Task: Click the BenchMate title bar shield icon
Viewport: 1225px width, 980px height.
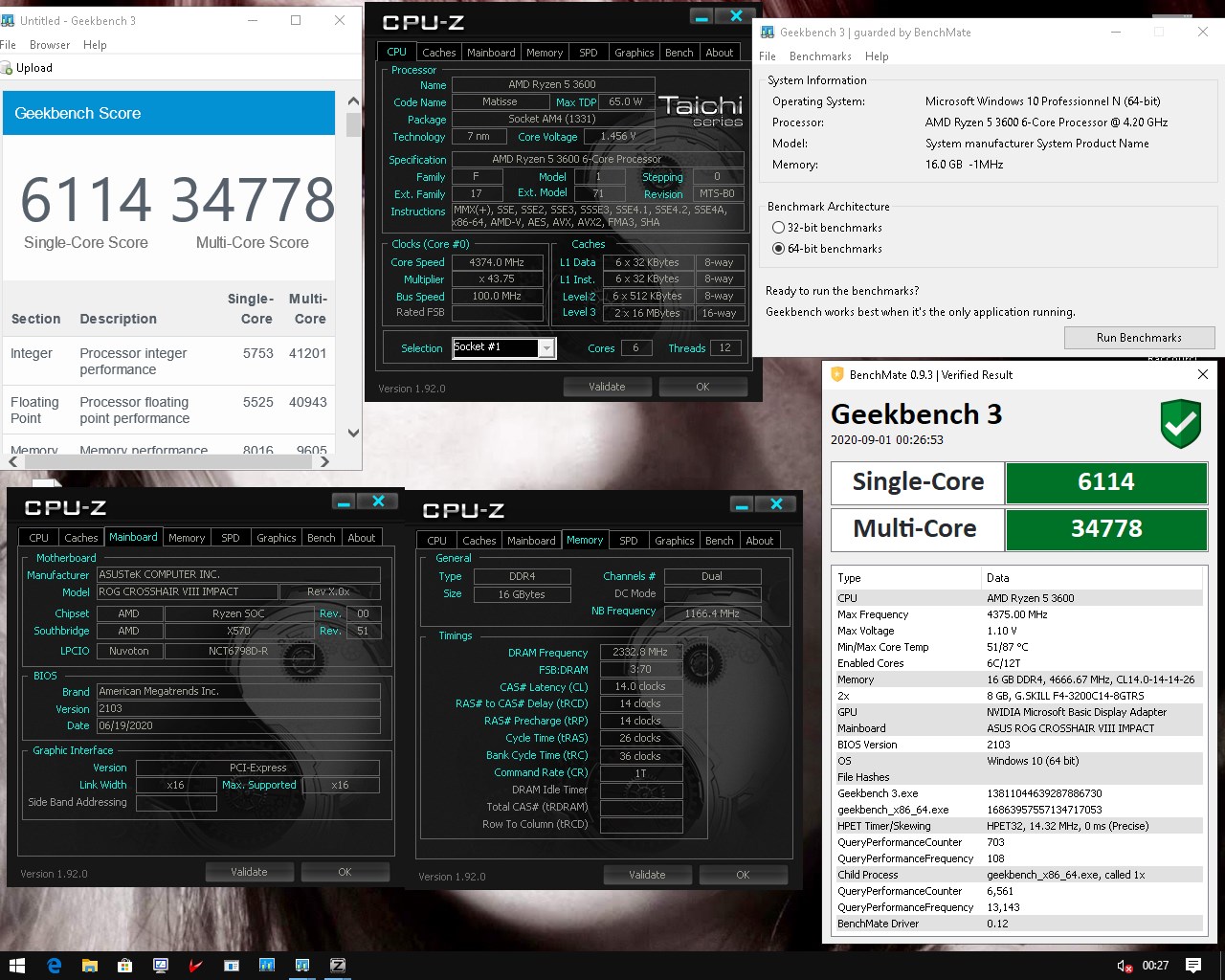Action: pos(837,374)
